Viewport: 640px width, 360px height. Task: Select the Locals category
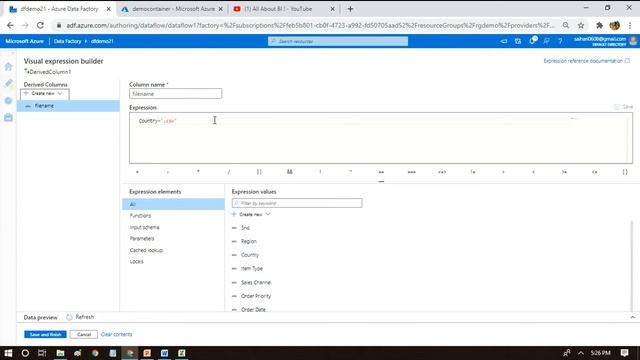[137, 262]
